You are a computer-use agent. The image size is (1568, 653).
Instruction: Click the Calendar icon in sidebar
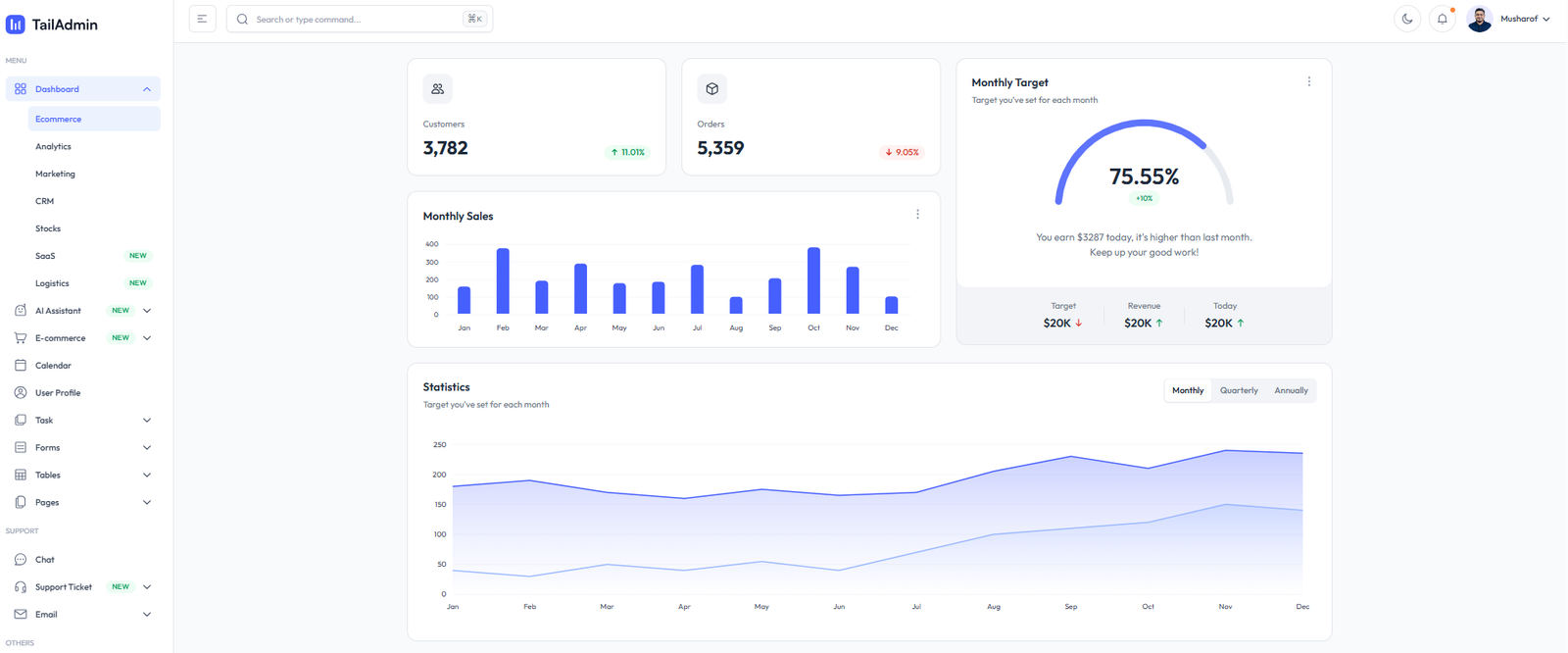[x=21, y=366]
